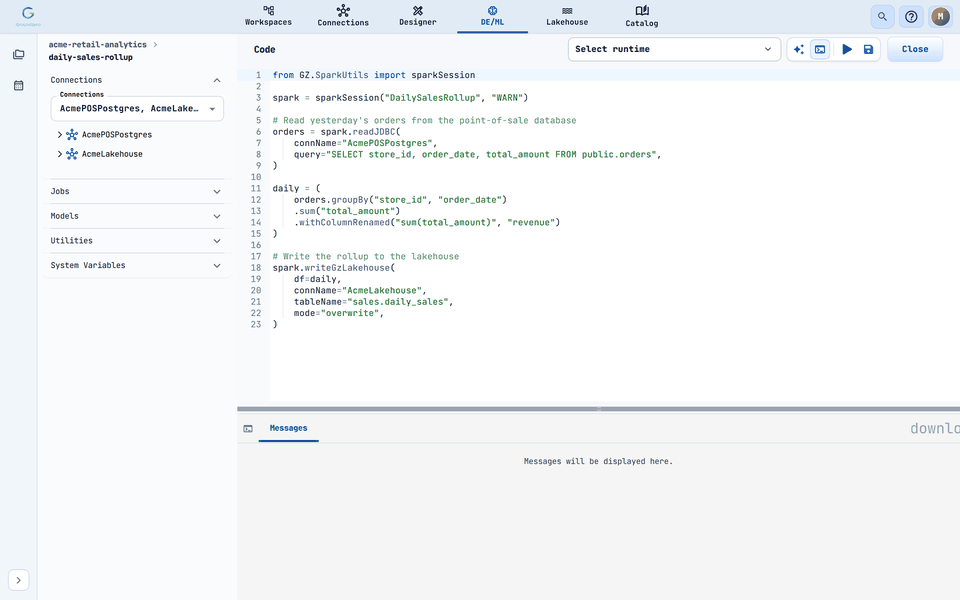Viewport: 960px width, 600px height.
Task: Click the SELECT query text on line 8
Action: (x=491, y=154)
